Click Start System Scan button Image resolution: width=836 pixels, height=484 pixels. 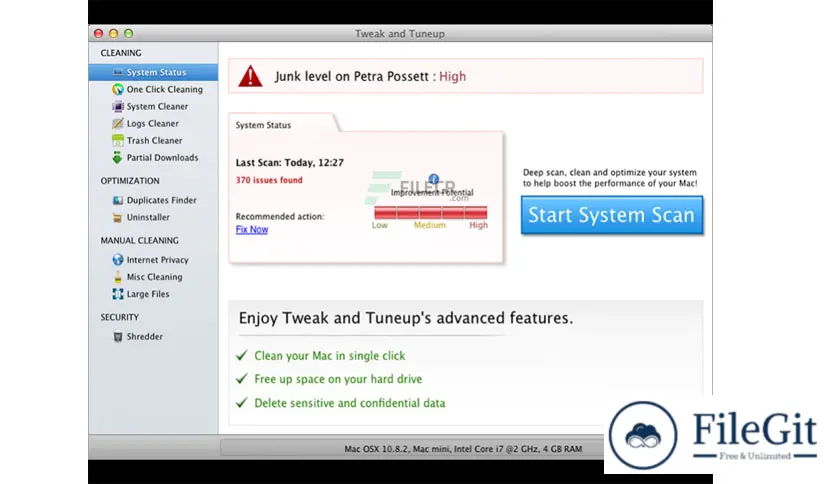click(x=612, y=215)
